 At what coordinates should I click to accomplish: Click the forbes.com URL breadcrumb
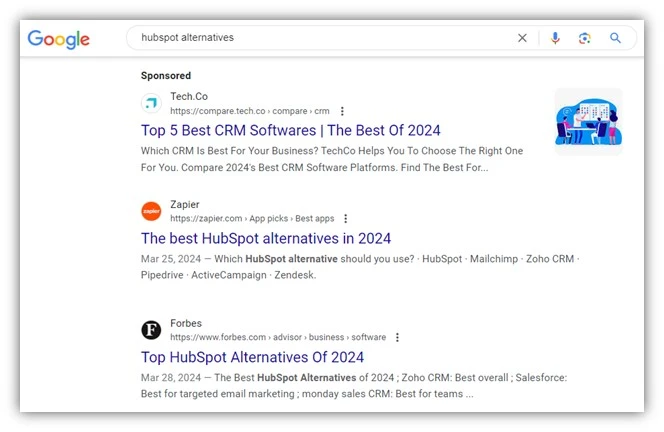click(277, 338)
